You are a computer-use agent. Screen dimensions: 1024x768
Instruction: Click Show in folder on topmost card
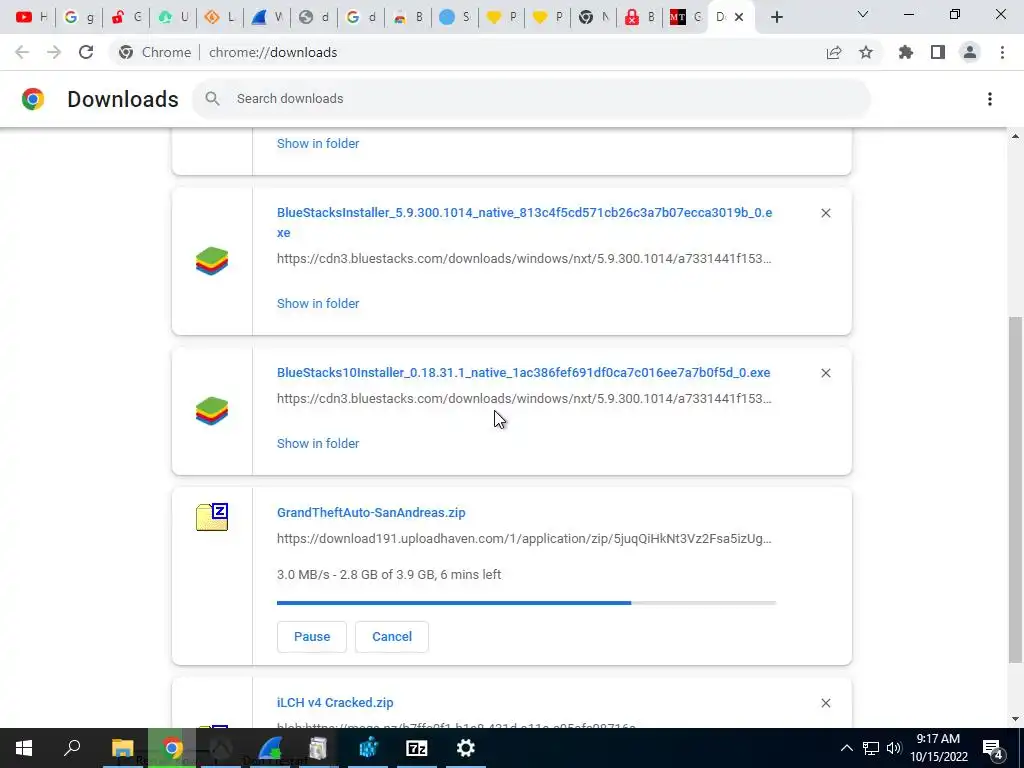(318, 144)
